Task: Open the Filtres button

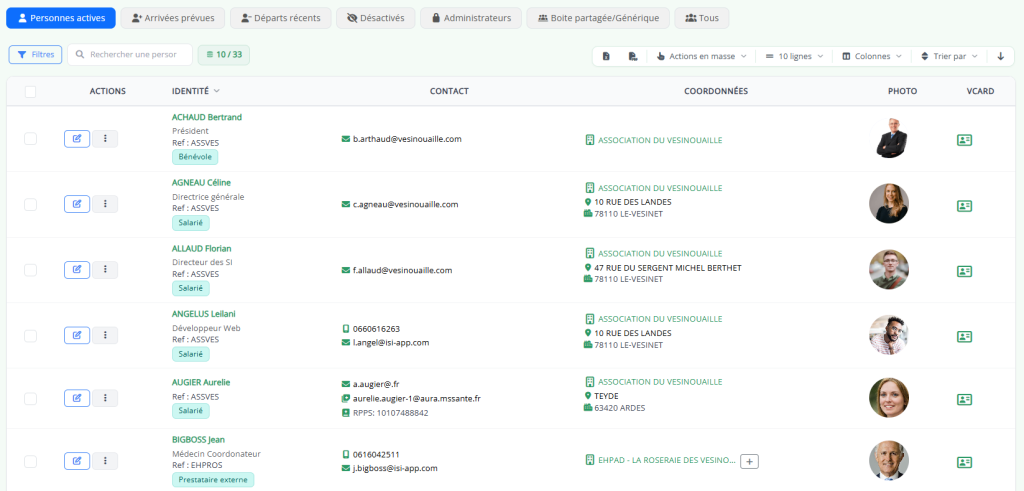Action: pos(35,55)
